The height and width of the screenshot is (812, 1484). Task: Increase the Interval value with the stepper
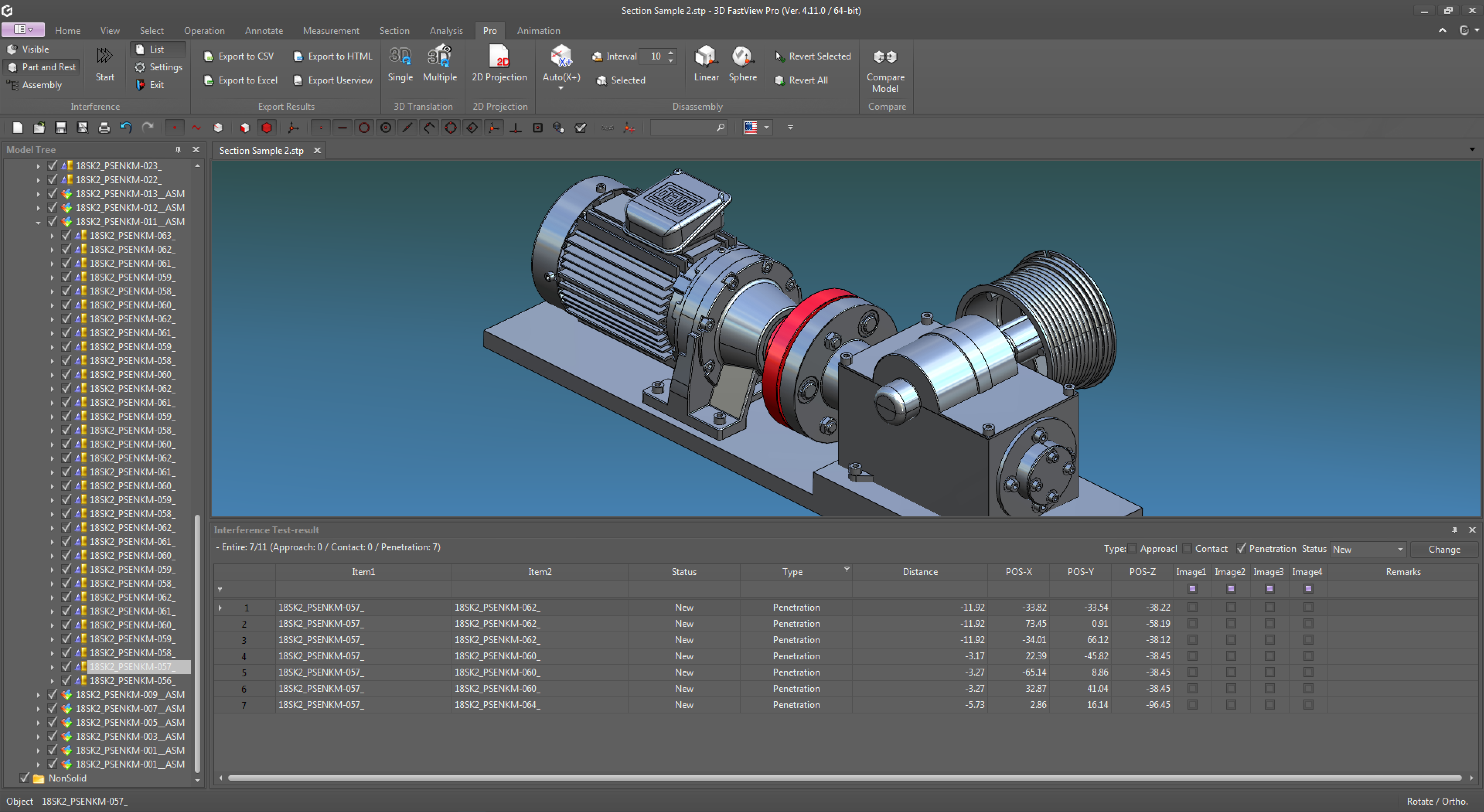click(x=671, y=53)
